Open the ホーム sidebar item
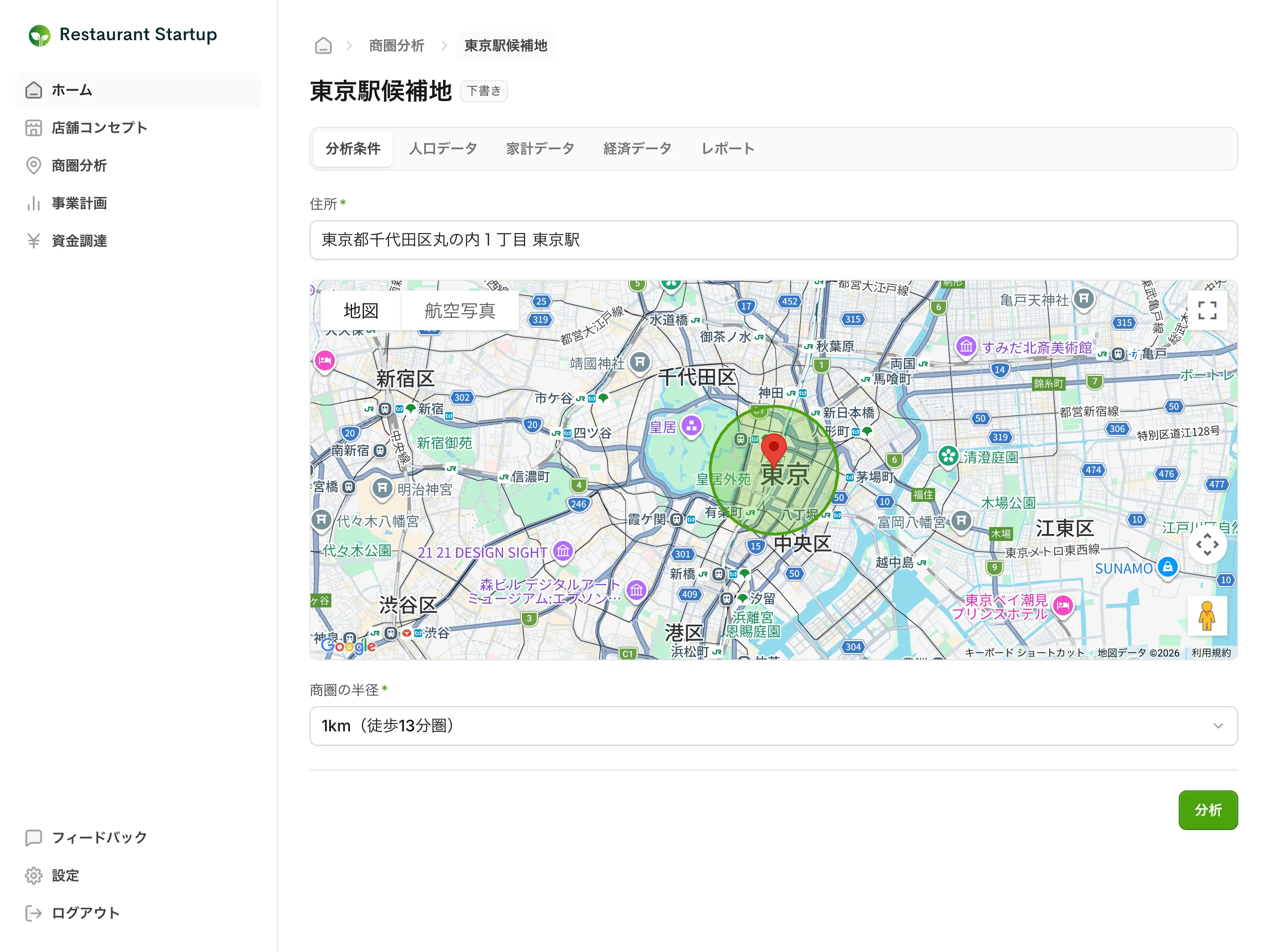Viewport: 1270px width, 952px height. coord(138,90)
